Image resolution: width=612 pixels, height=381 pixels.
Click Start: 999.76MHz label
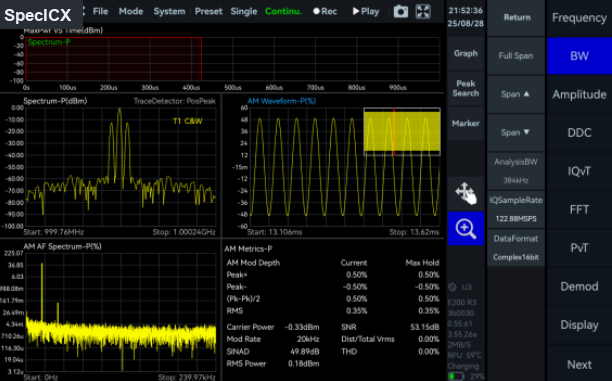click(53, 232)
